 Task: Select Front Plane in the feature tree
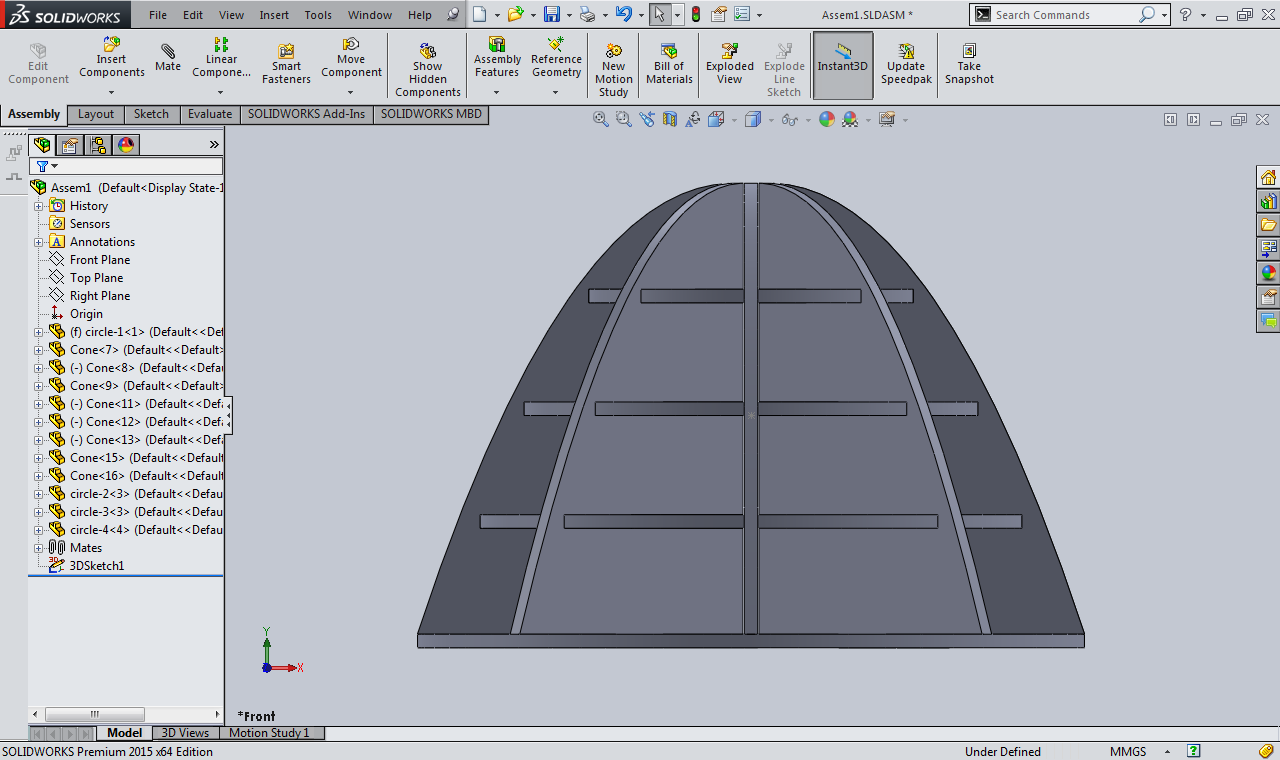[99, 260]
